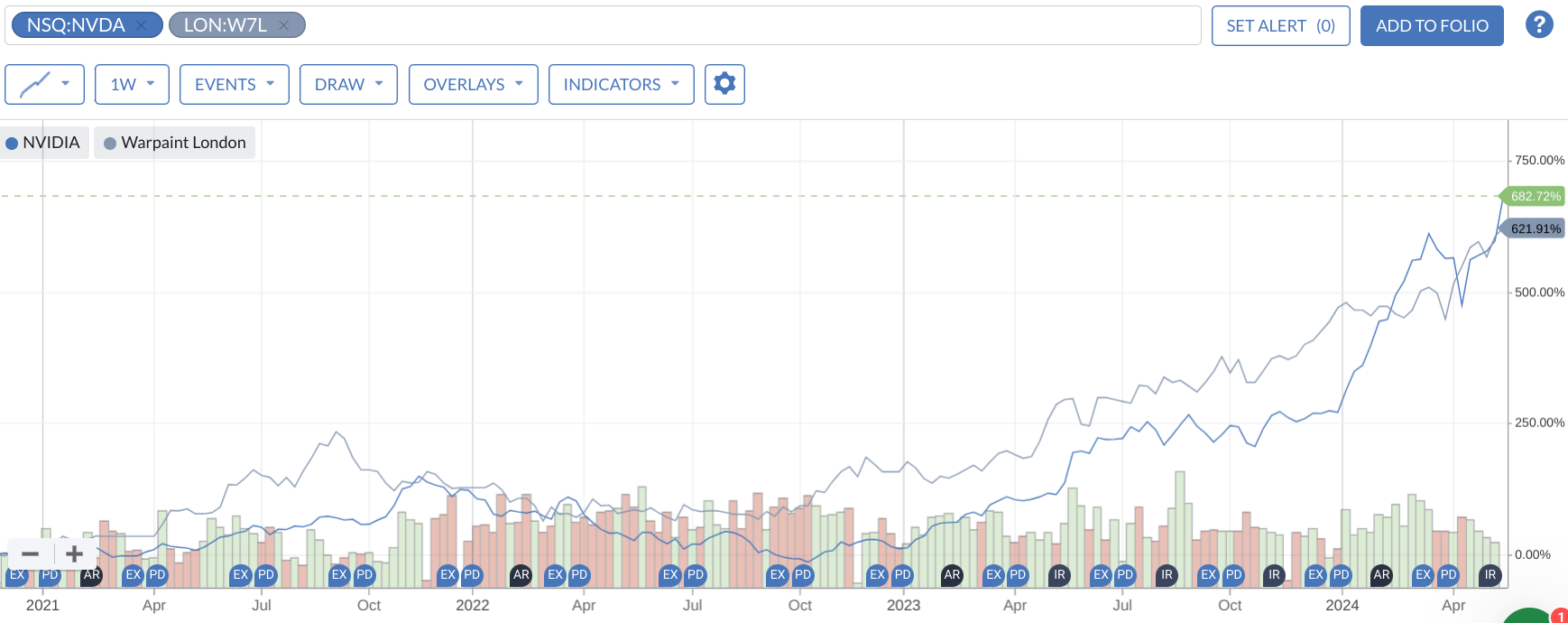Screen dimensions: 1568x623
Task: Open EX marker just before Apr 2022
Action: (555, 574)
